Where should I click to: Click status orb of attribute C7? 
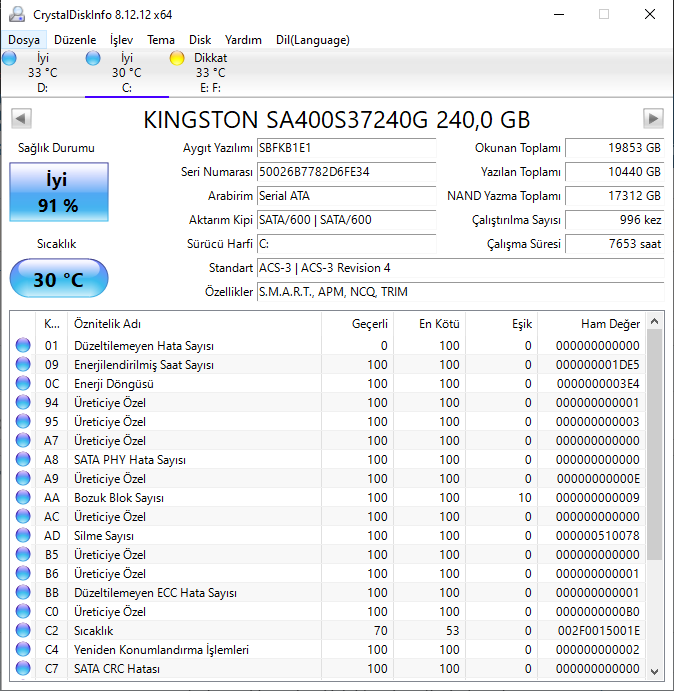click(23, 669)
